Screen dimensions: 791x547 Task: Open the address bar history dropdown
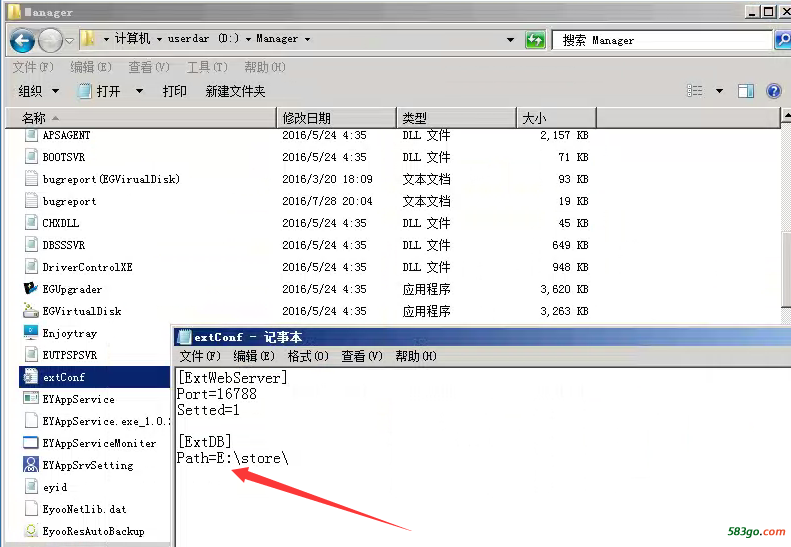pos(511,40)
